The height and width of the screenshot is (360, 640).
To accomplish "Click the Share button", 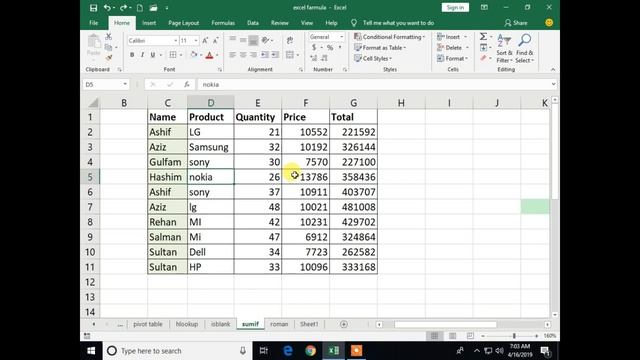I will coord(516,23).
